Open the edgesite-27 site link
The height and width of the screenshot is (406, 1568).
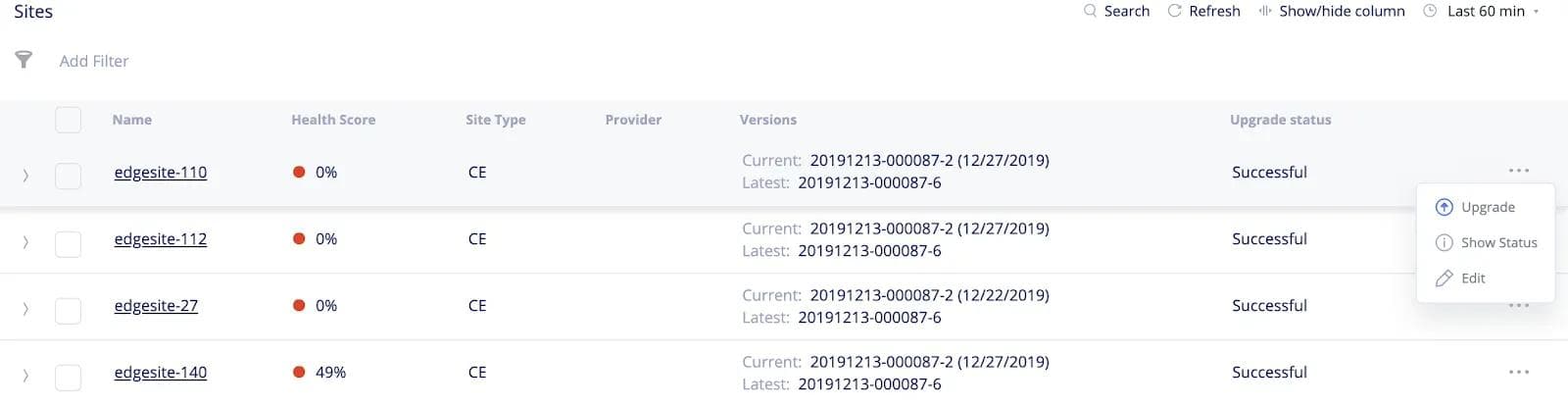tap(156, 305)
